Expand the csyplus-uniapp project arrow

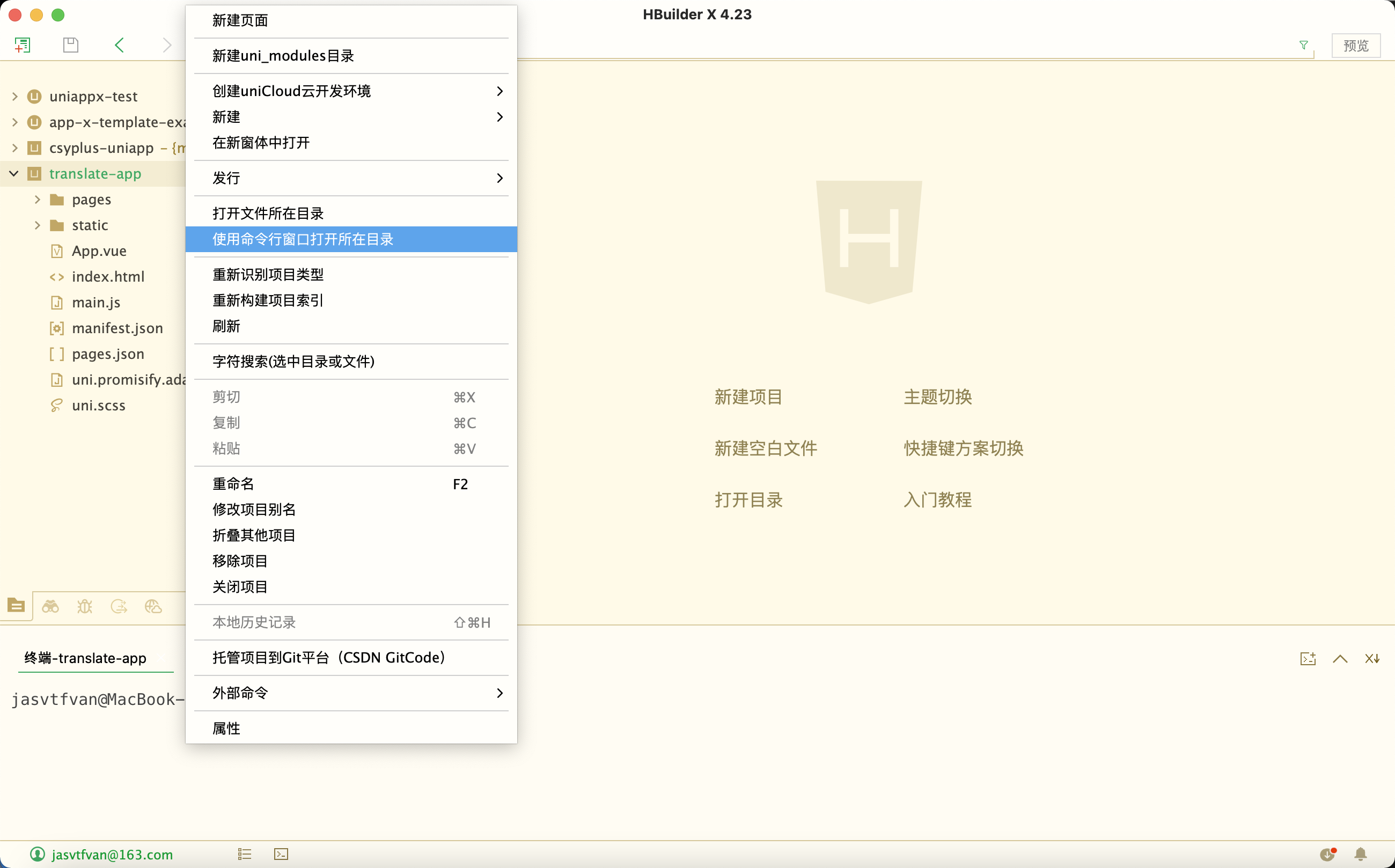click(15, 148)
